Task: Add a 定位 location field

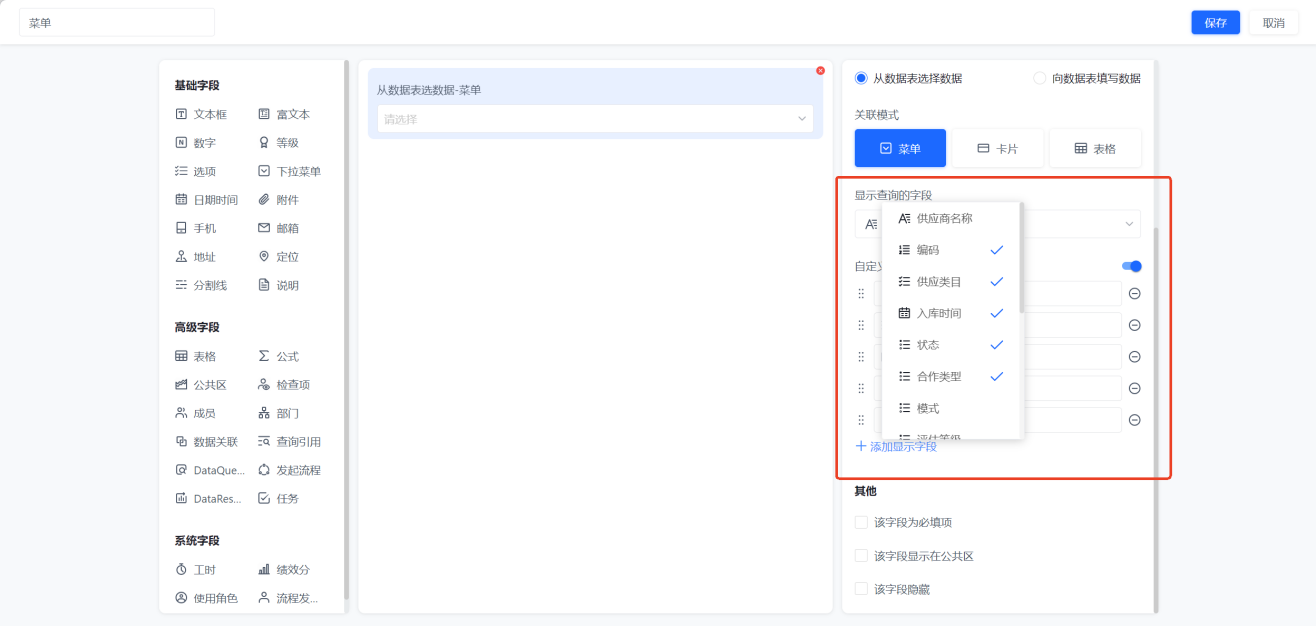Action: click(x=278, y=257)
